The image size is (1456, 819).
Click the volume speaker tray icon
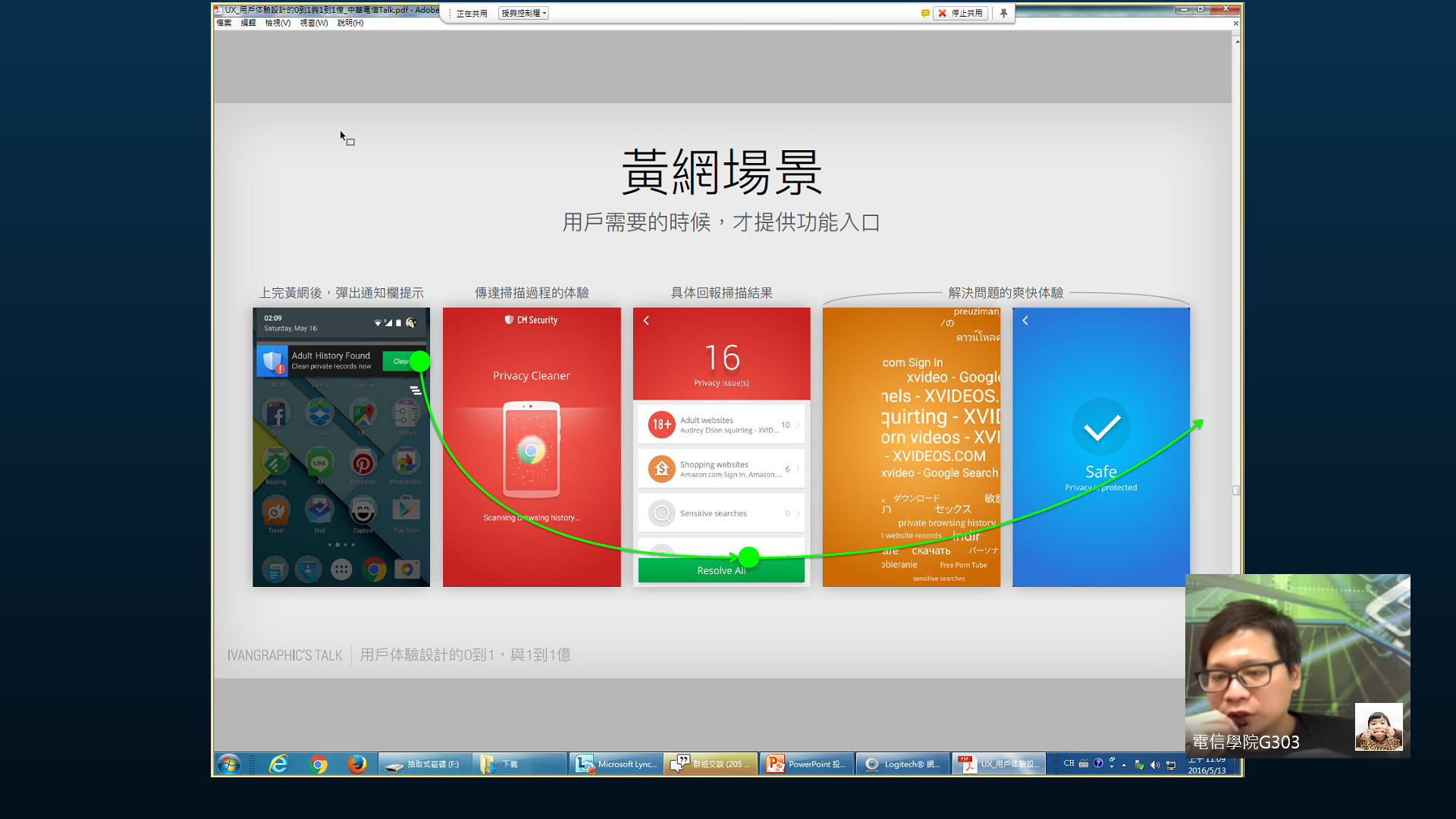click(x=1154, y=764)
